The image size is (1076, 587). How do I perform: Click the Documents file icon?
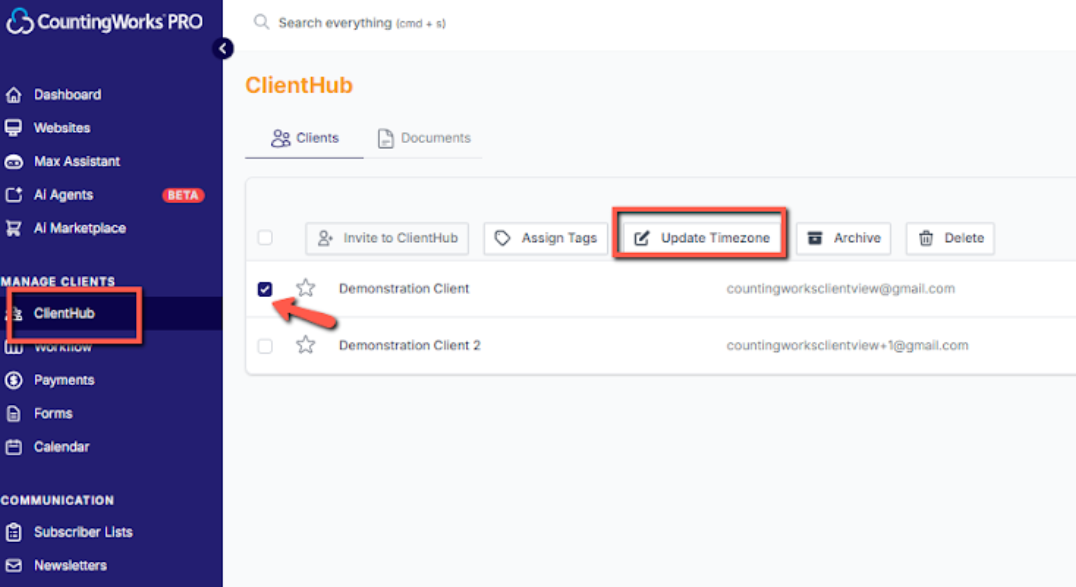(x=386, y=139)
